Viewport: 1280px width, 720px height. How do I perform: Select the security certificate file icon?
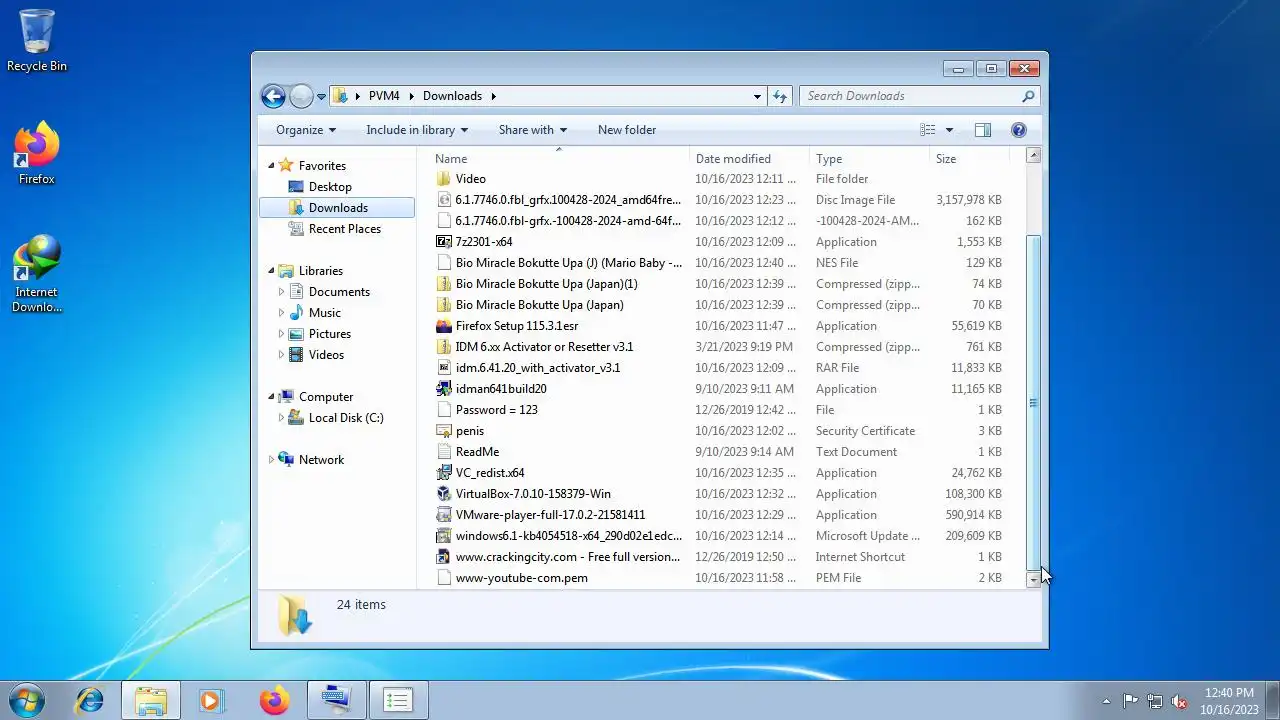(x=445, y=431)
